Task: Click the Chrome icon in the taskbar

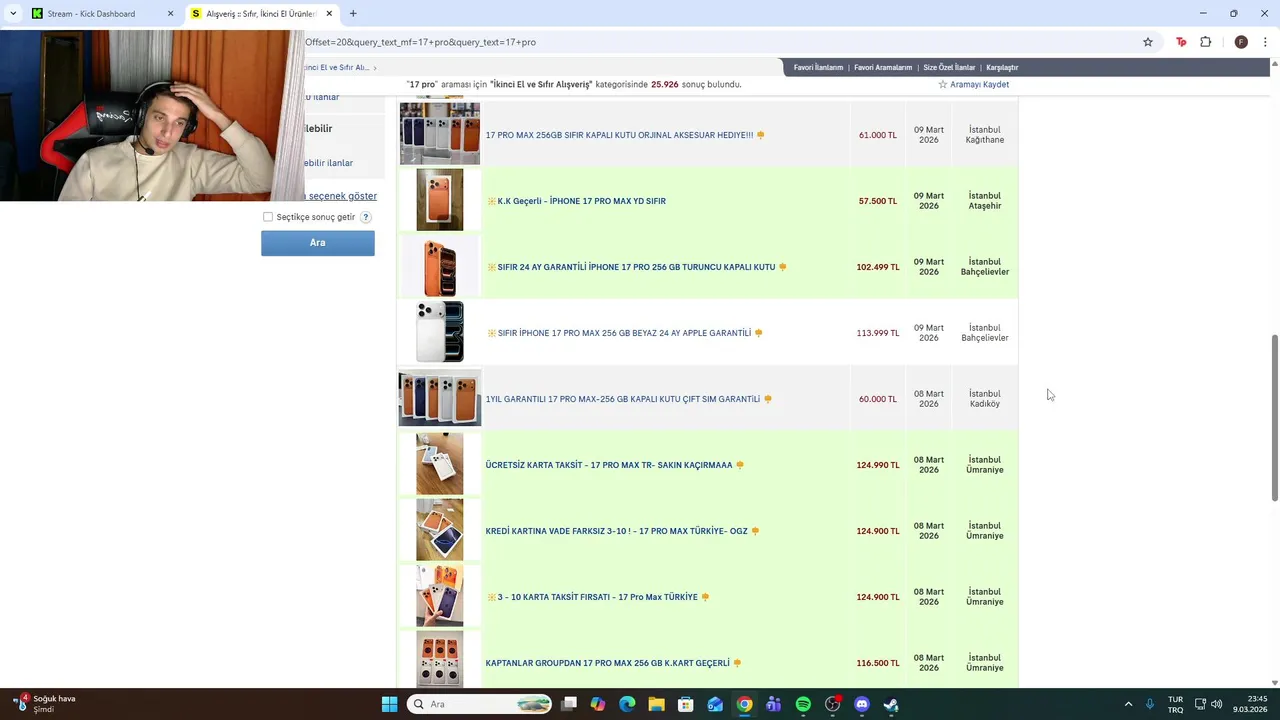Action: [x=744, y=704]
